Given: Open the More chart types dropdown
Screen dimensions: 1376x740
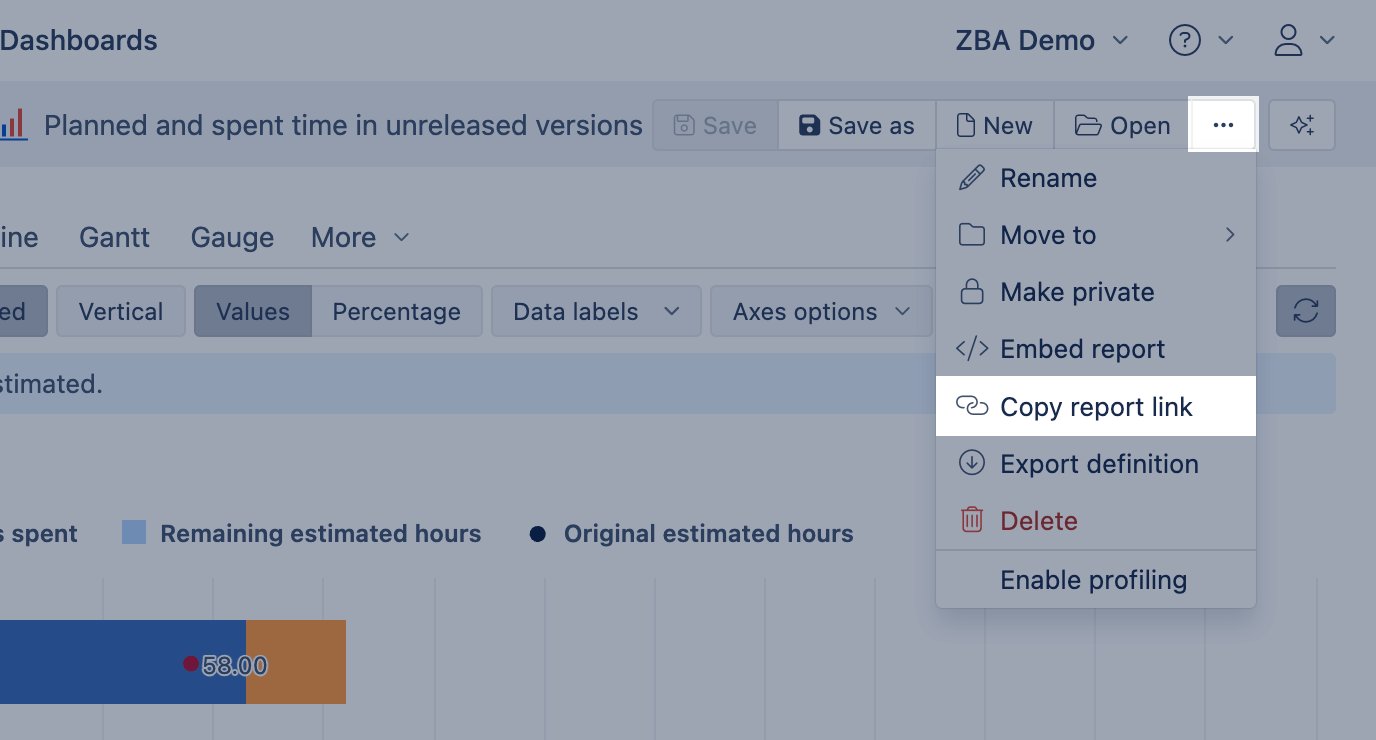Looking at the screenshot, I should 360,237.
